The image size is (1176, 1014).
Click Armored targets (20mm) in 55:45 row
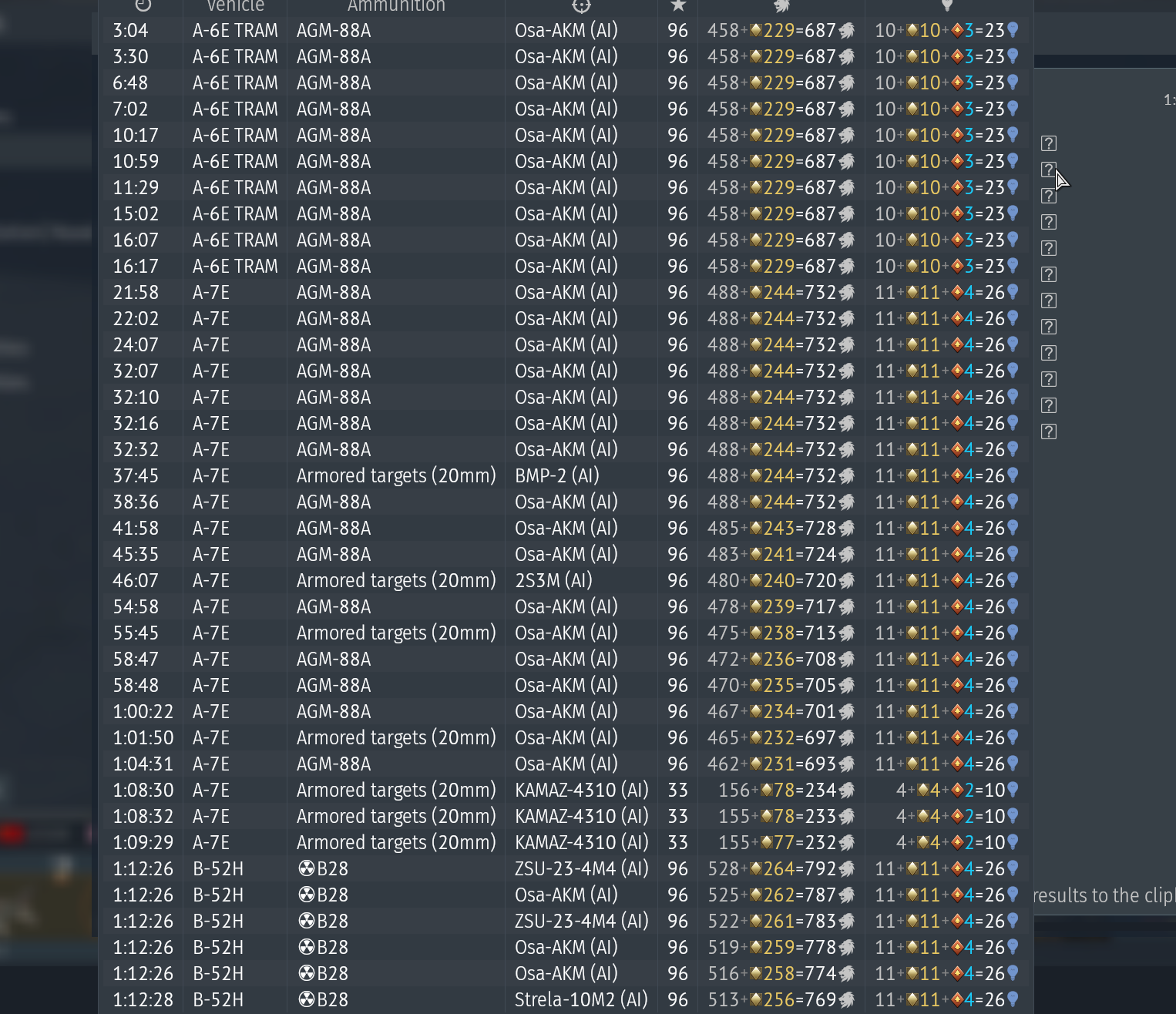(396, 633)
